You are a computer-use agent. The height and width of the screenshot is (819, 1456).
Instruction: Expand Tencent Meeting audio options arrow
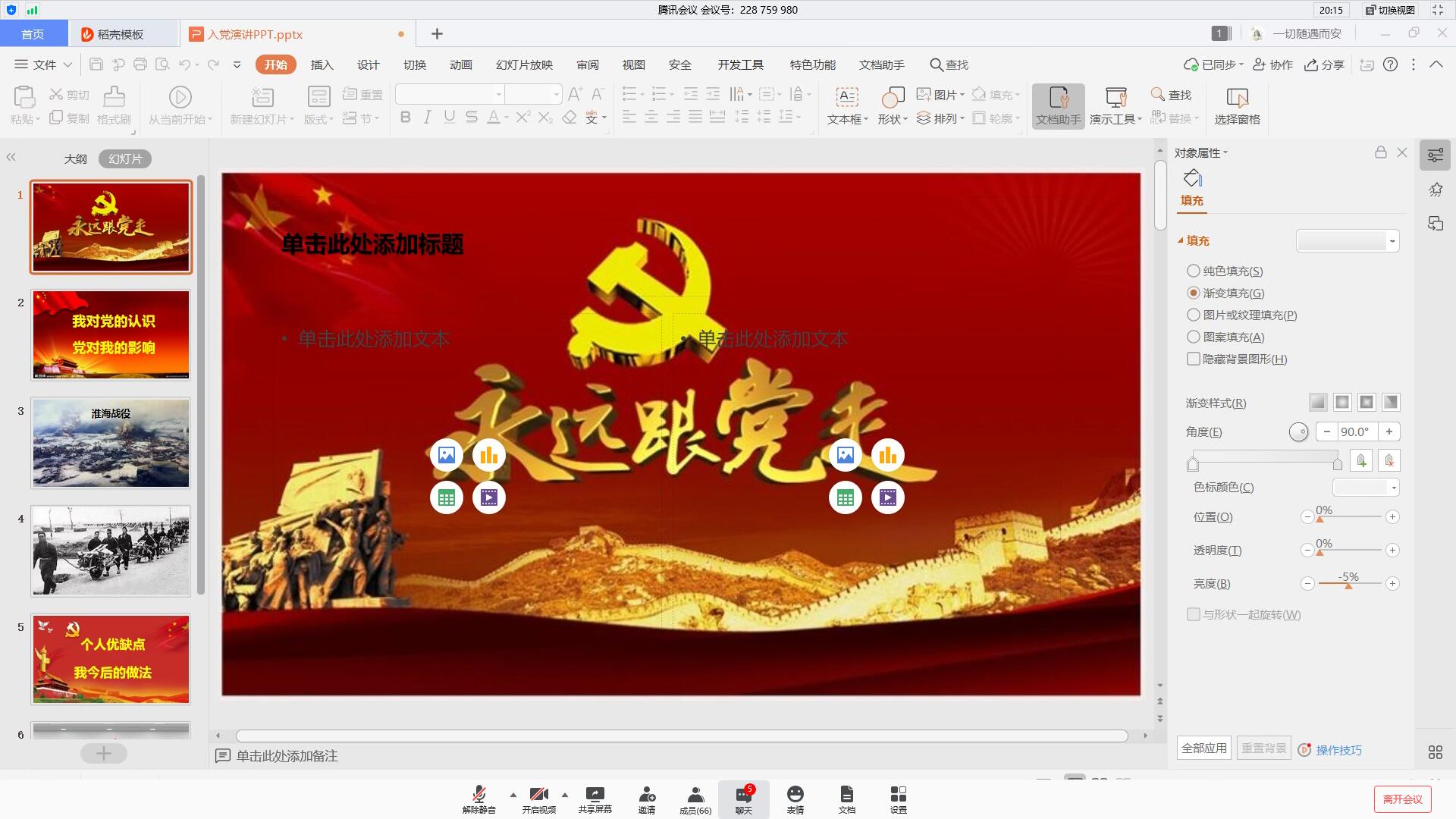[x=513, y=795]
